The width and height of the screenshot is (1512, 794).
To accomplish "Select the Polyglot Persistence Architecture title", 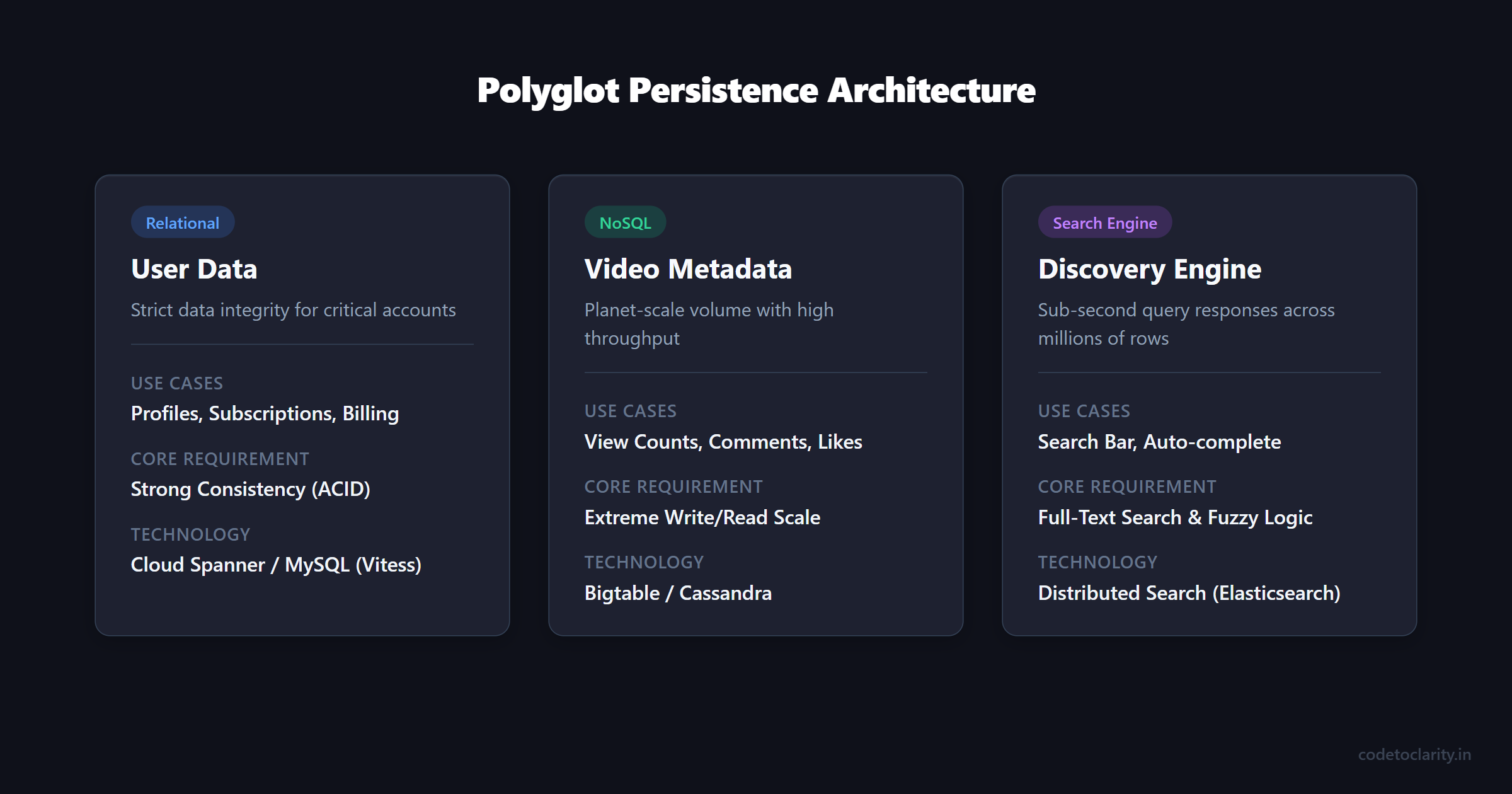I will click(756, 91).
